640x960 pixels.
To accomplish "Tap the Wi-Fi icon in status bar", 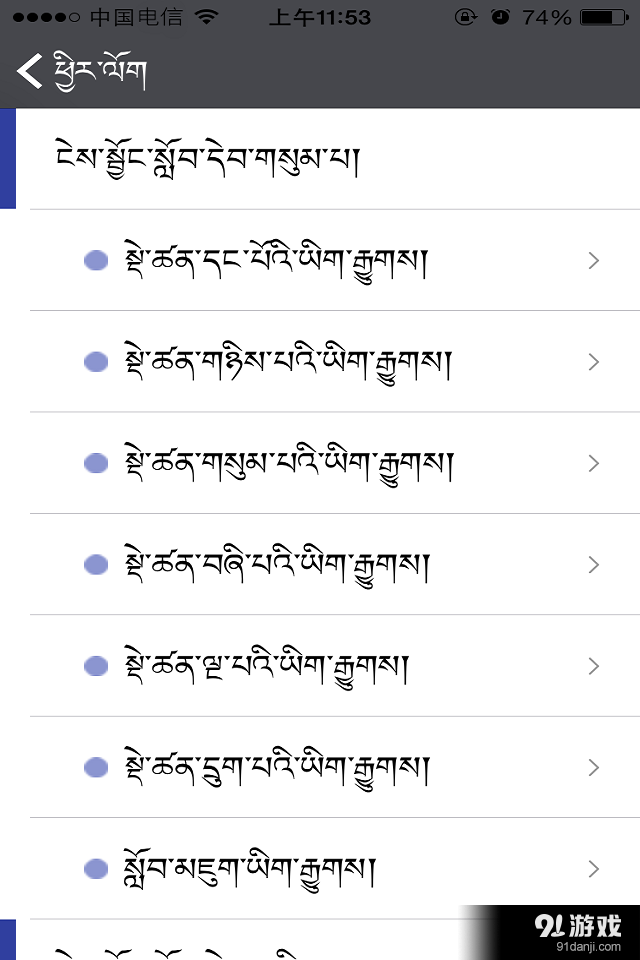I will tap(207, 17).
